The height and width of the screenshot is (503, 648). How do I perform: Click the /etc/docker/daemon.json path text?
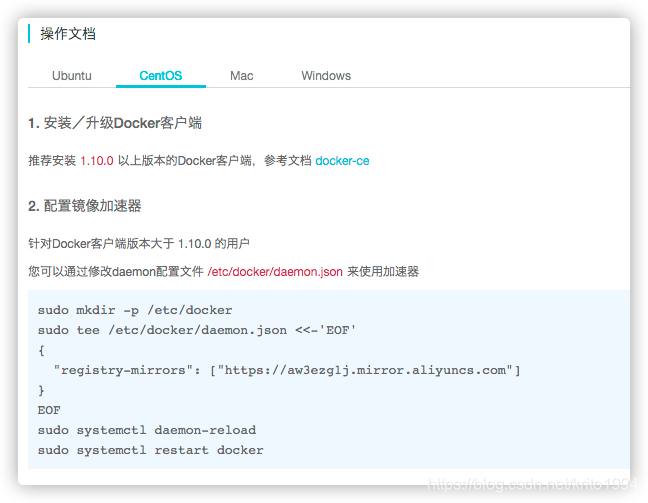[x=275, y=272]
